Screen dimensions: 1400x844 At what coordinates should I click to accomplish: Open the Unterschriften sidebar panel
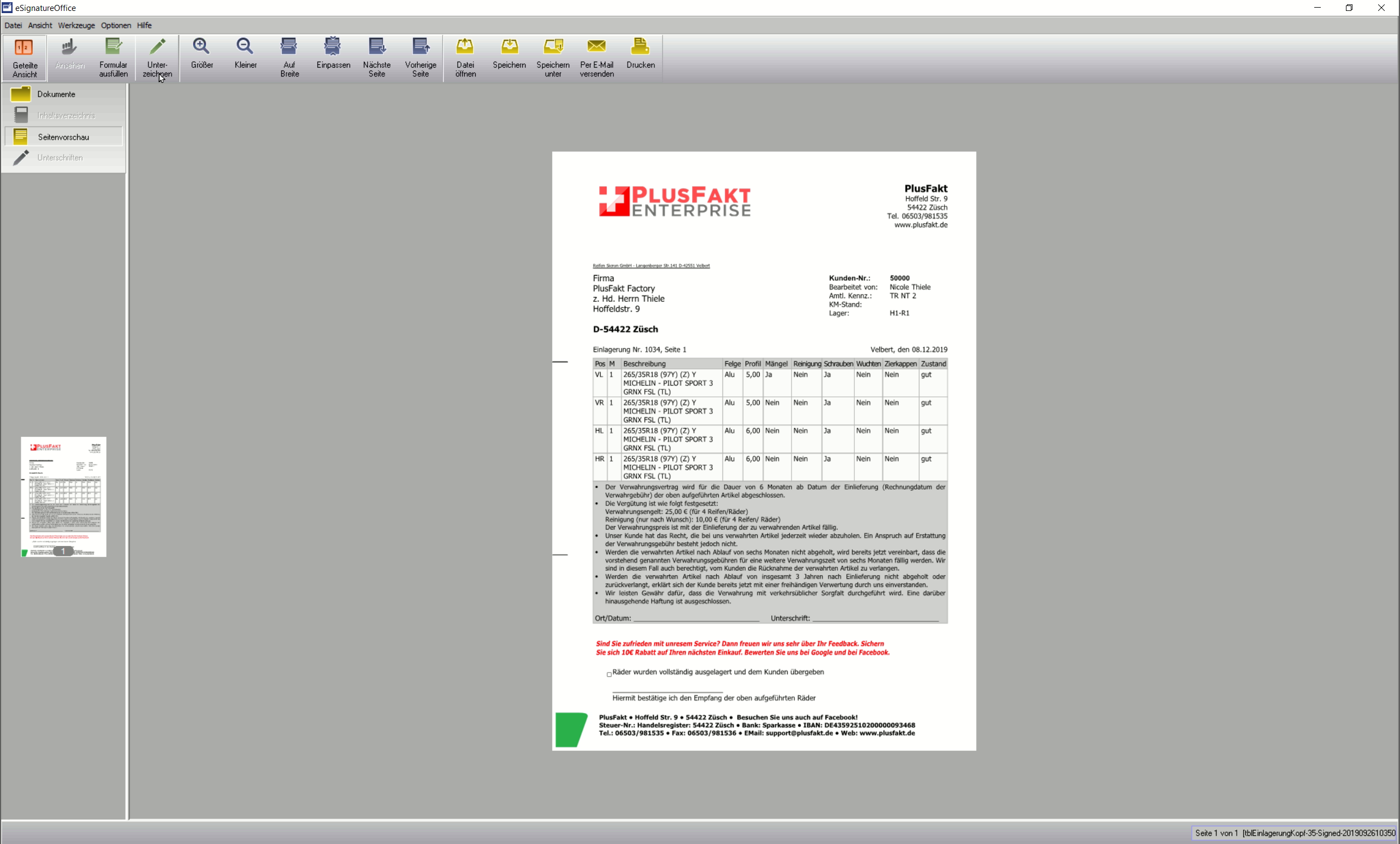(x=63, y=157)
